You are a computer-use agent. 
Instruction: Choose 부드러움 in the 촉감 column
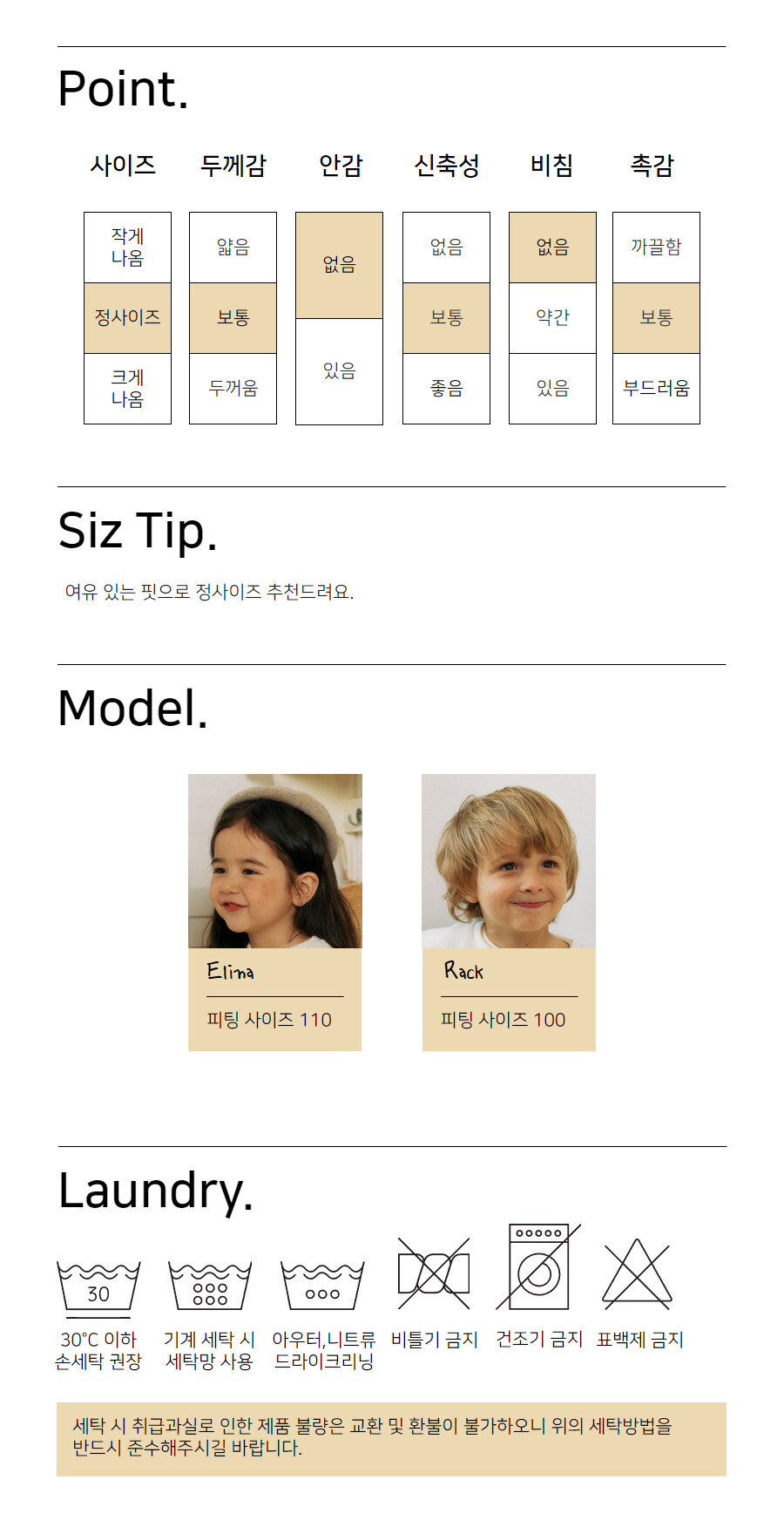pyautogui.click(x=656, y=389)
